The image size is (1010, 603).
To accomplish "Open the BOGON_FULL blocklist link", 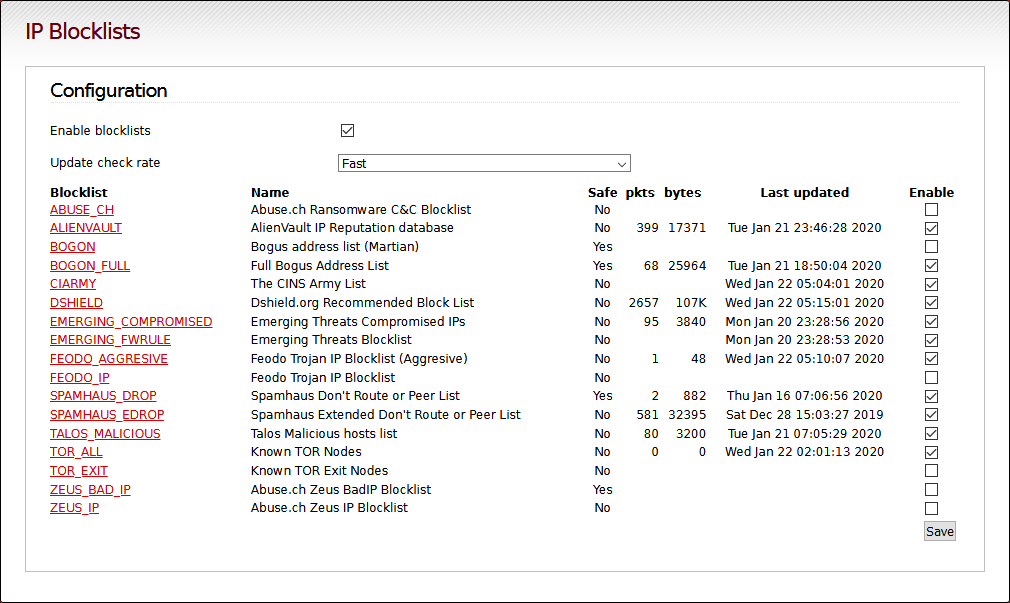I will [x=90, y=265].
